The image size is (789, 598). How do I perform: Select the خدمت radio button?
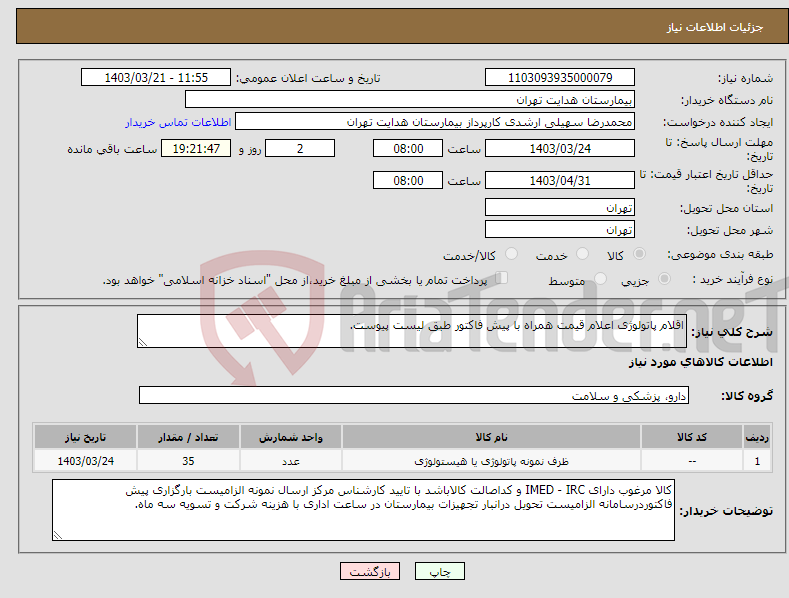click(x=582, y=254)
